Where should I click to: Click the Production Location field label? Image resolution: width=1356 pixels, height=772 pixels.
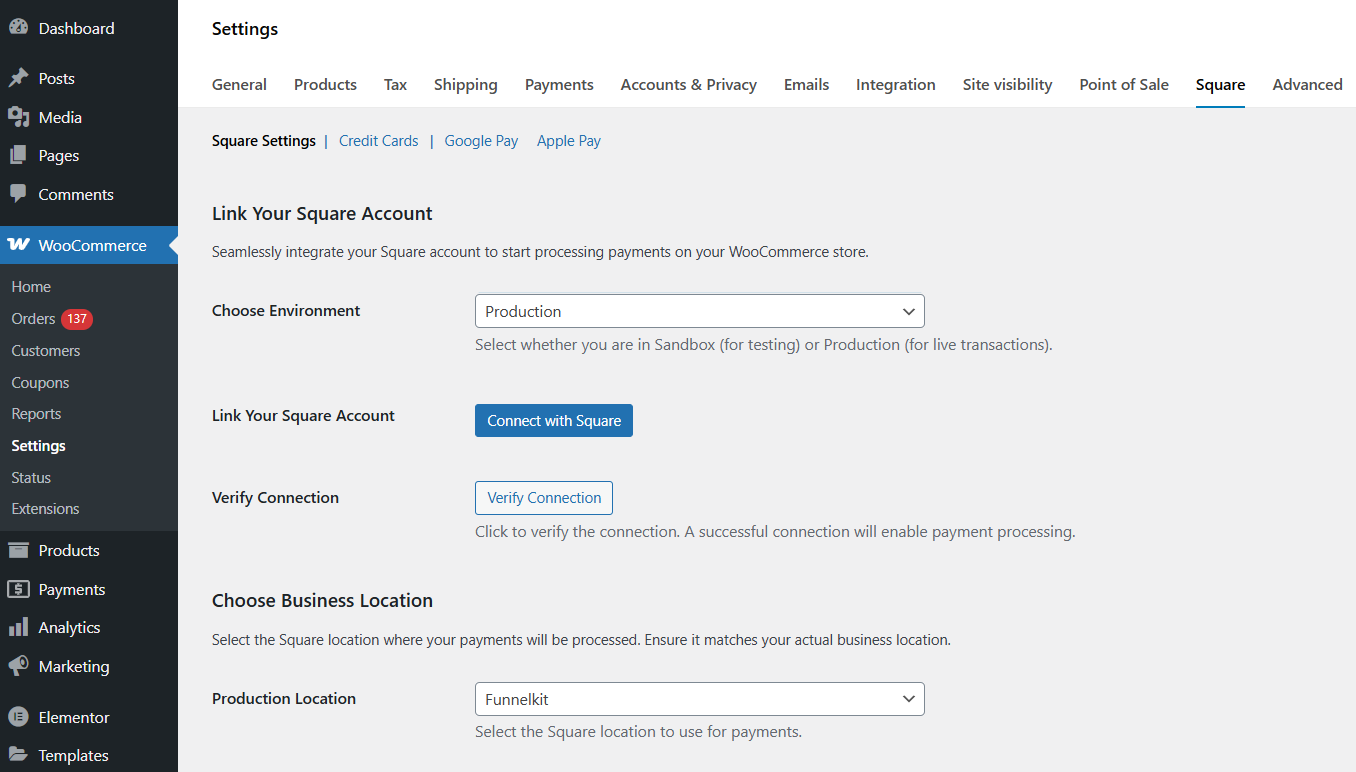pyautogui.click(x=284, y=699)
